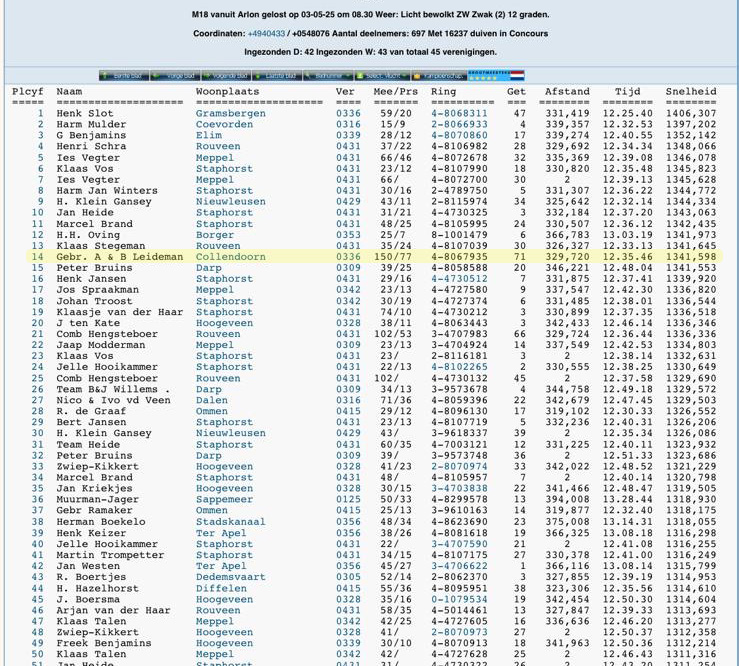Image resolution: width=739 pixels, height=666 pixels.
Task: Open Ommen link for Gebr Ramaker
Action: coord(212,510)
